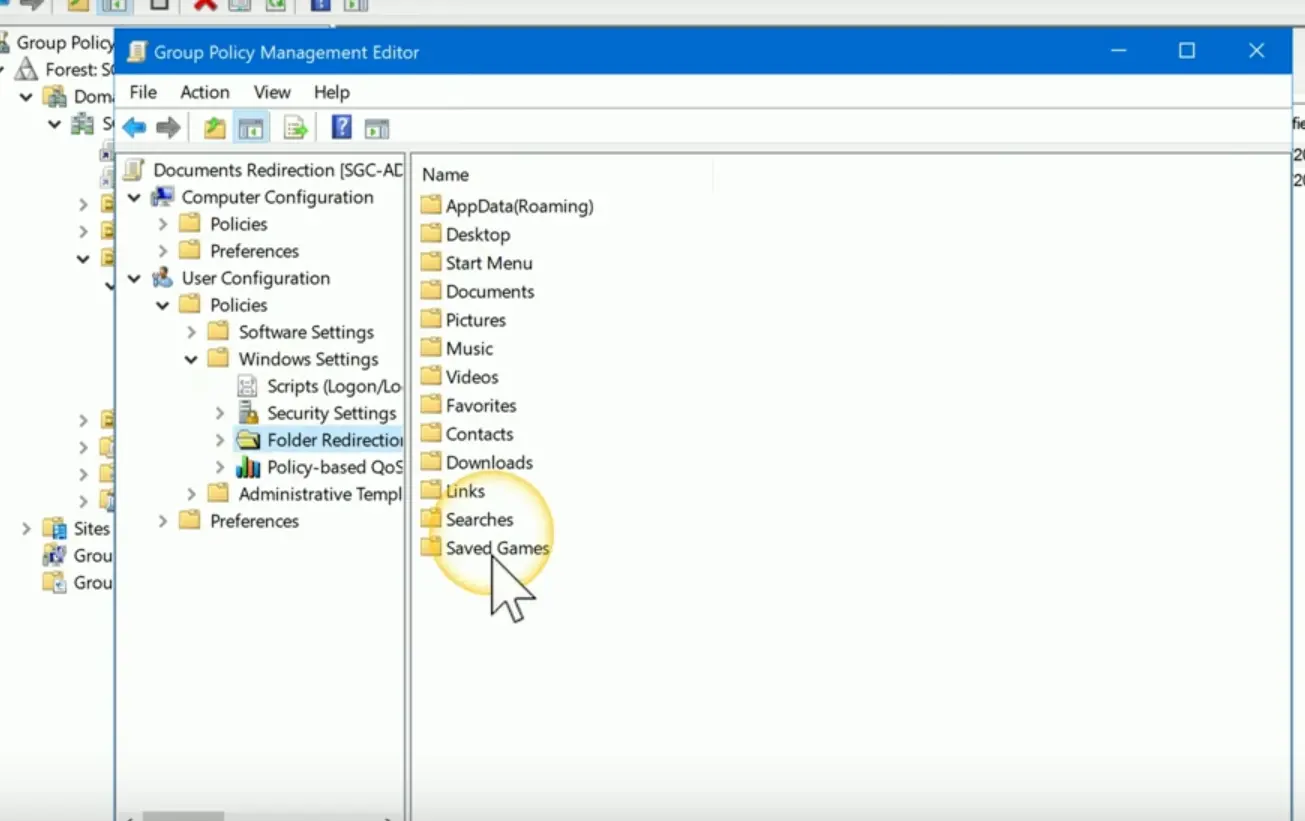Collapse the Windows Settings tree node
The height and width of the screenshot is (821, 1305).
[x=191, y=359]
